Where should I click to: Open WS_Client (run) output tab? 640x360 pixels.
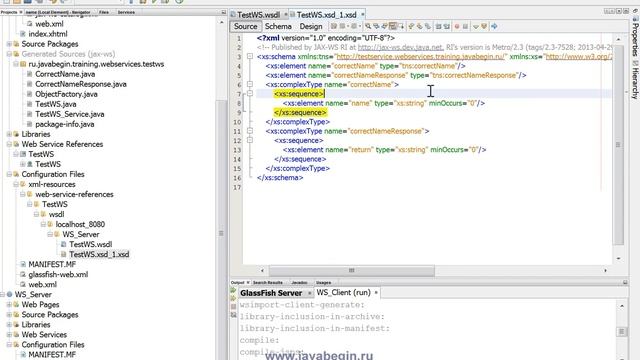coord(343,293)
